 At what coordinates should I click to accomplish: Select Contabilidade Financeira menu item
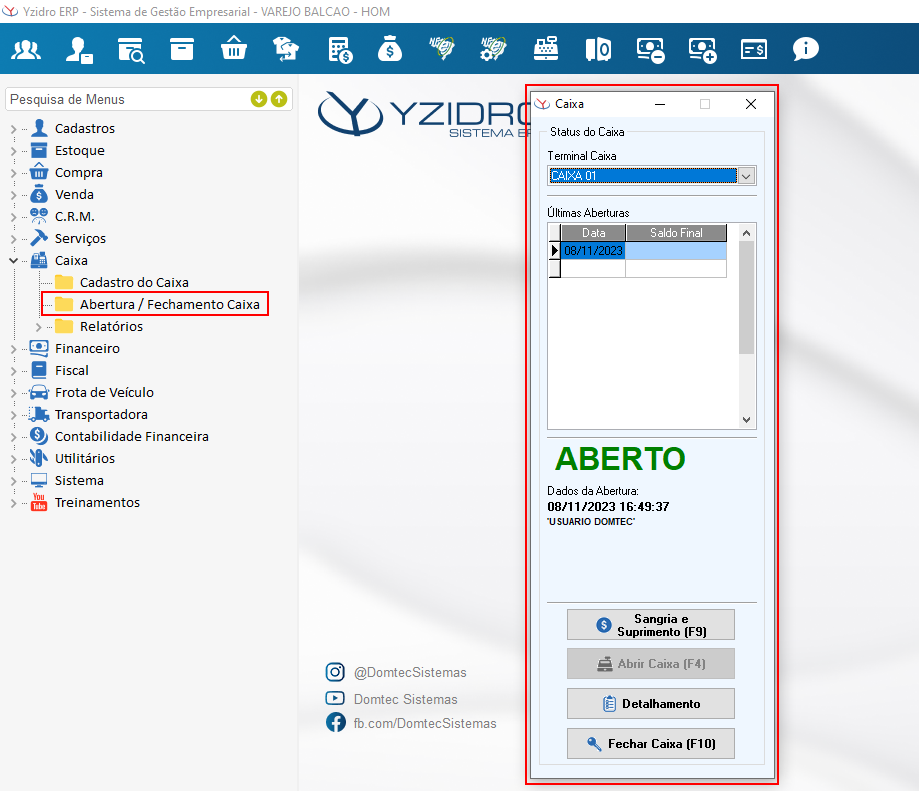point(132,437)
